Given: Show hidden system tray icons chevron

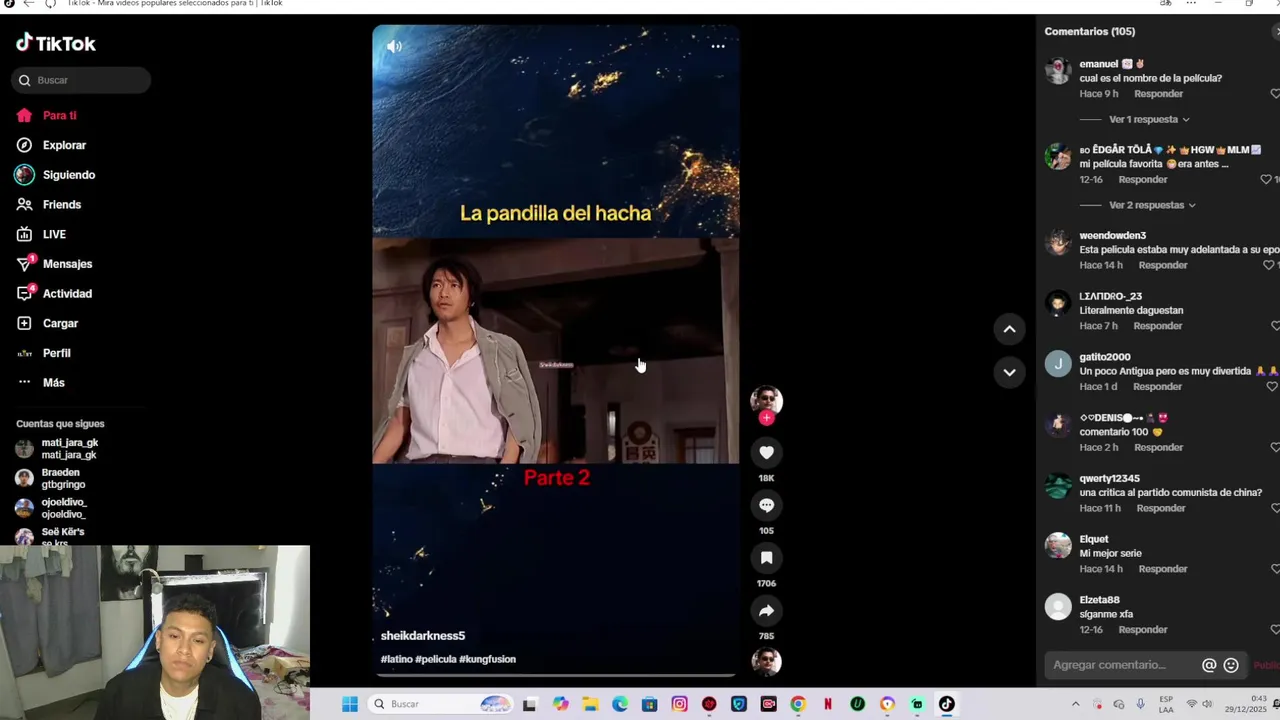Looking at the screenshot, I should (x=1076, y=704).
